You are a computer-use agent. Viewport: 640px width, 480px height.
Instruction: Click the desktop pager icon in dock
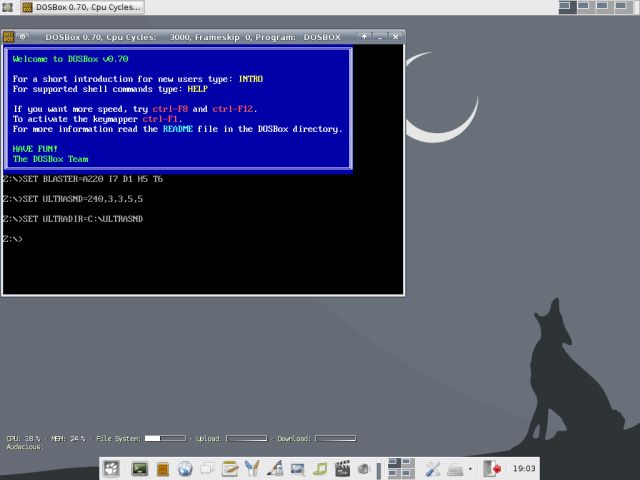(x=400, y=468)
